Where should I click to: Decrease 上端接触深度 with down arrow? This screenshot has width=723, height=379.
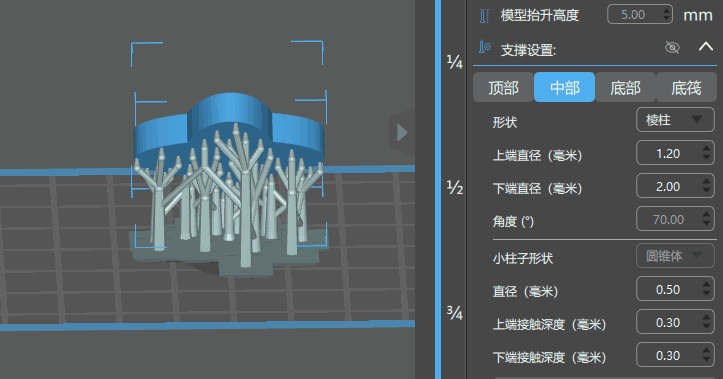(706, 327)
